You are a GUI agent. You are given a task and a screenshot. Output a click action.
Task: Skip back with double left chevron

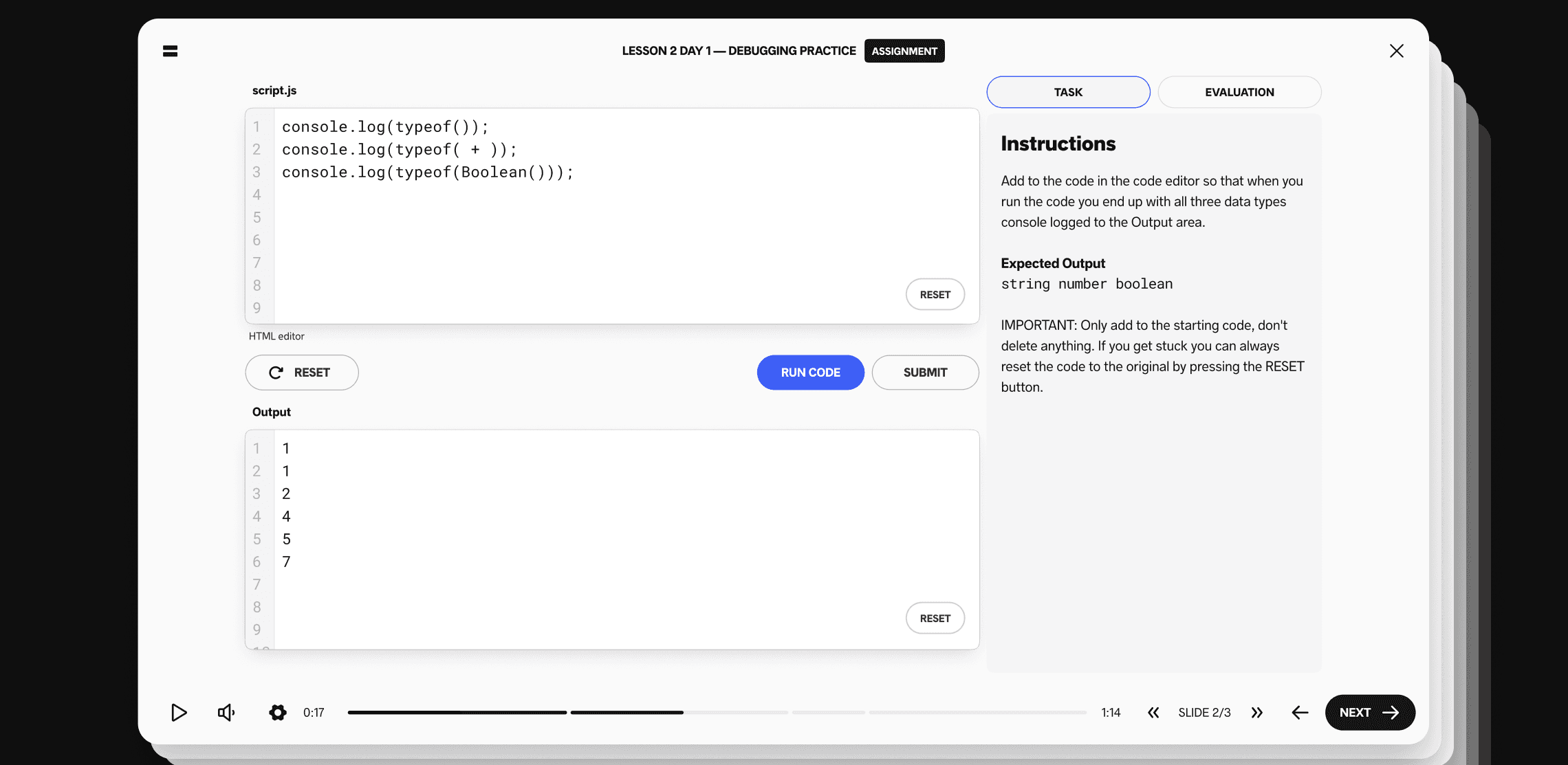click(x=1153, y=713)
